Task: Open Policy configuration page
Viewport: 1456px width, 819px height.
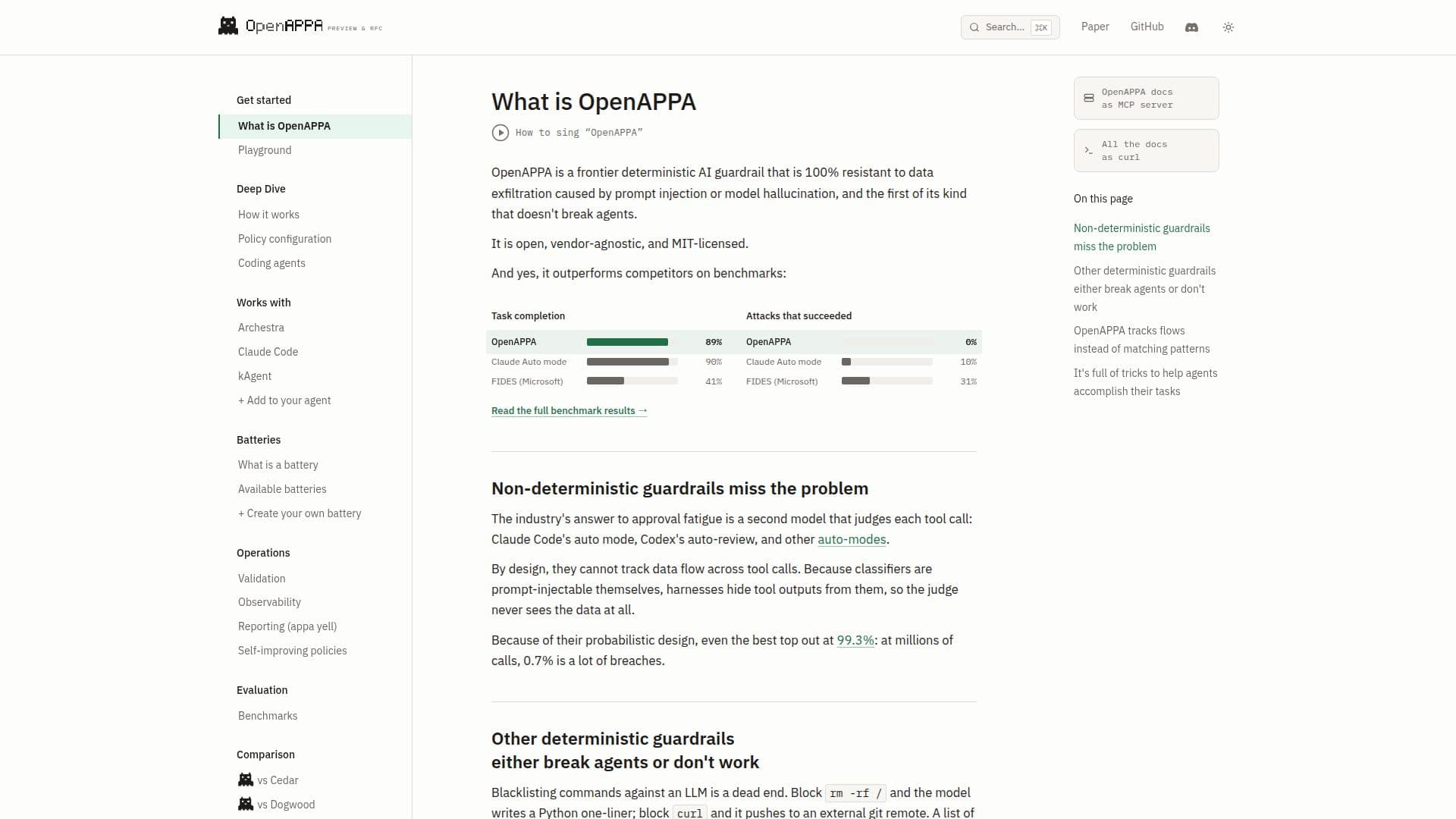Action: click(x=284, y=239)
